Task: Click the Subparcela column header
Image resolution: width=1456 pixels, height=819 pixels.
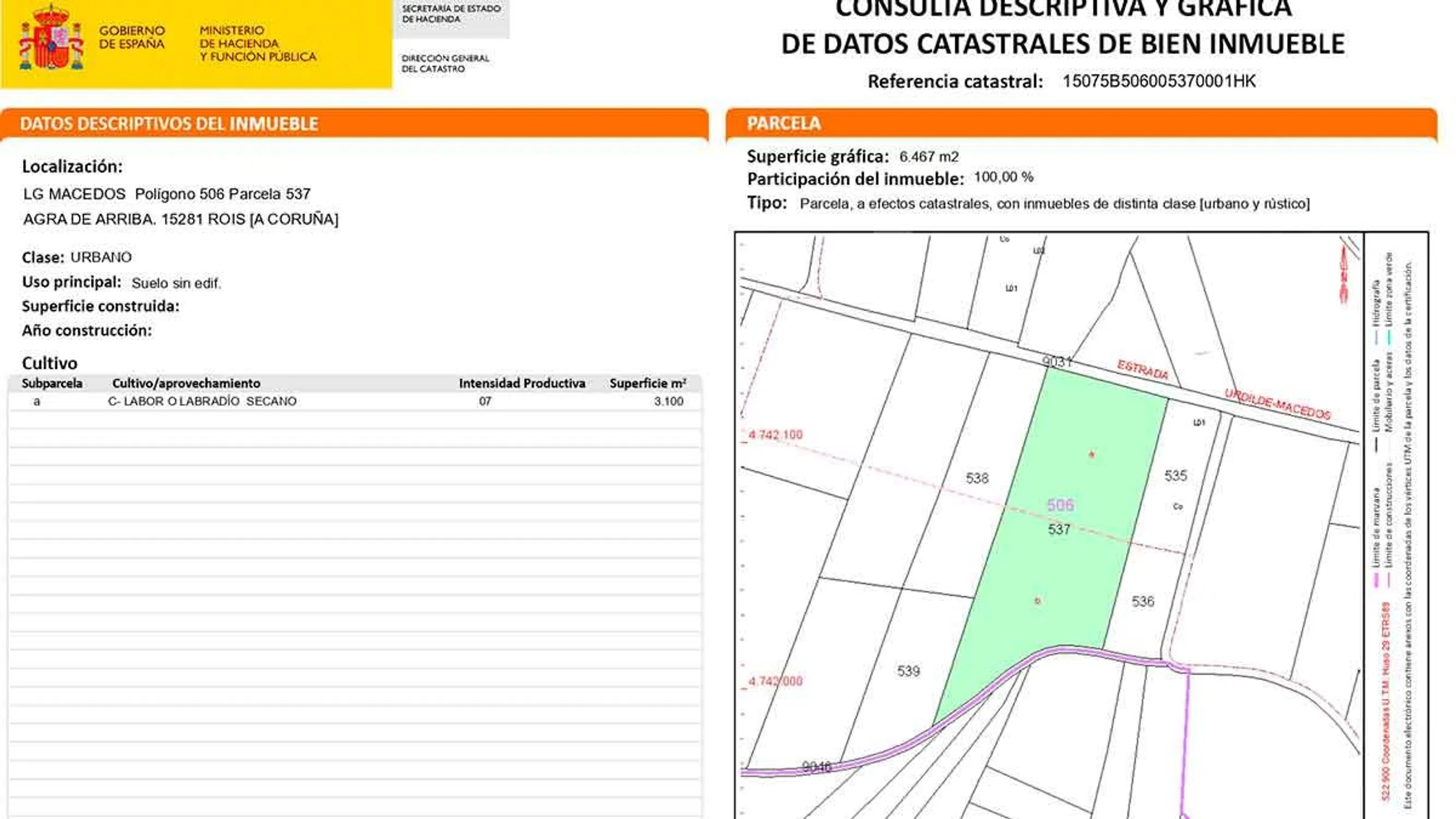Action: [x=52, y=383]
